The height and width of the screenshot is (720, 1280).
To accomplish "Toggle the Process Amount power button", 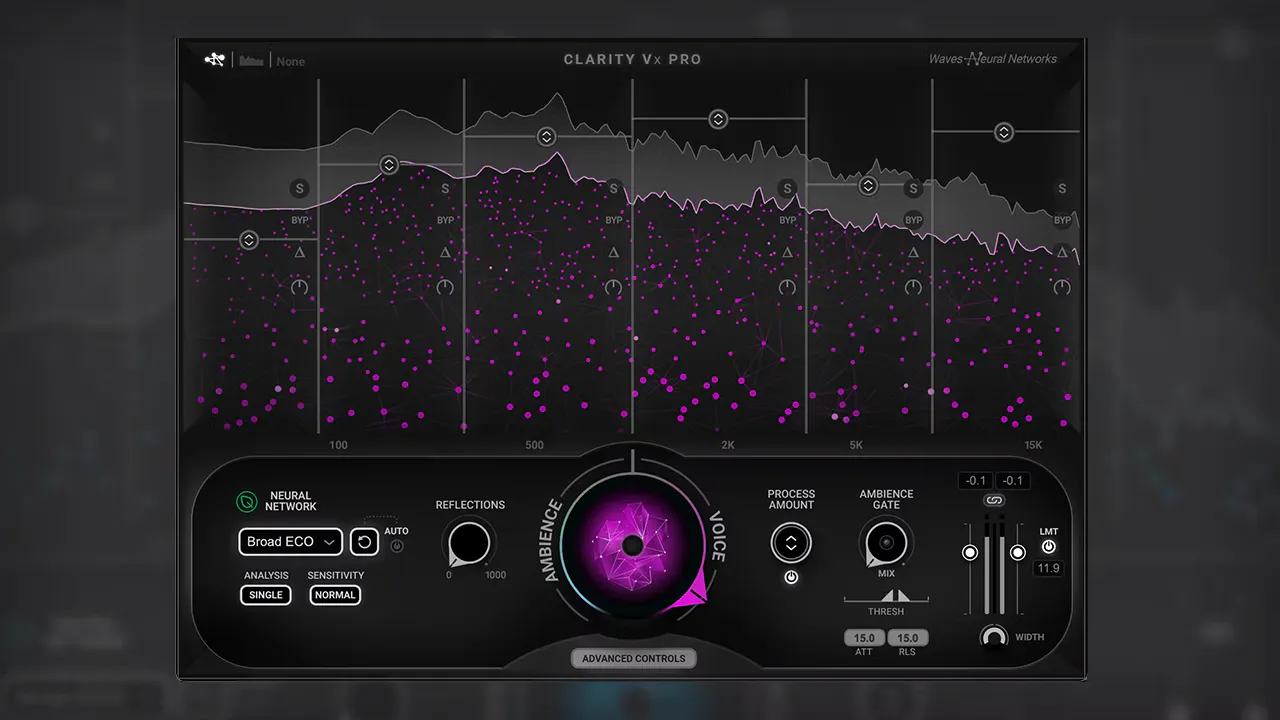I will (x=791, y=578).
